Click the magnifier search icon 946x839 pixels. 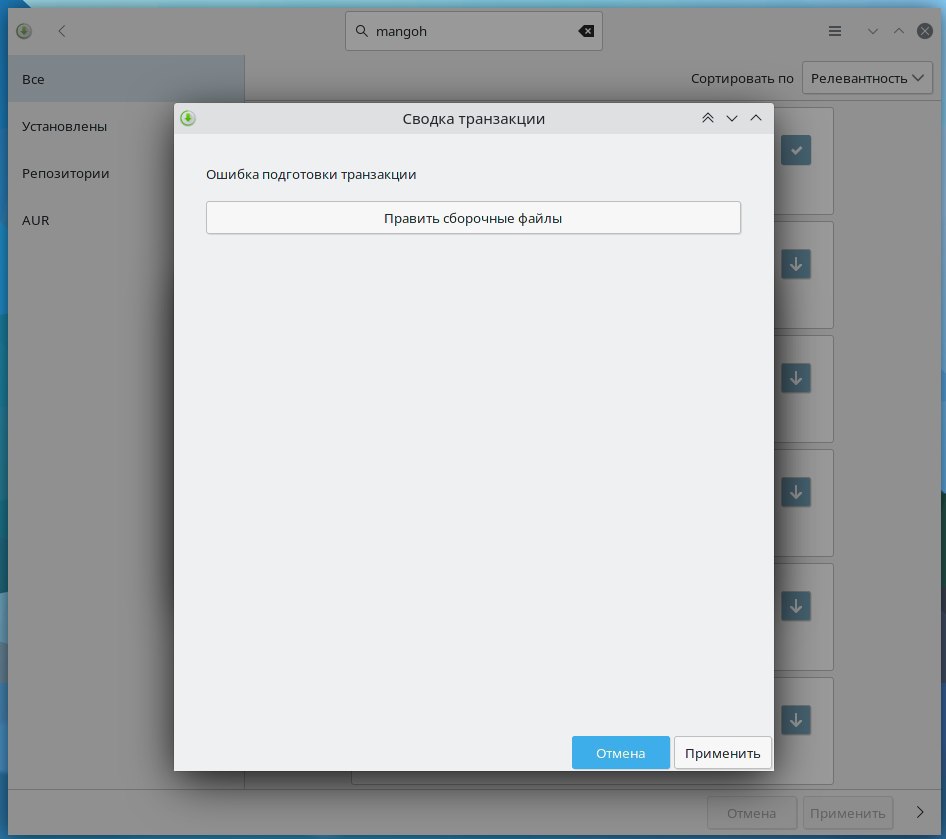tap(361, 31)
